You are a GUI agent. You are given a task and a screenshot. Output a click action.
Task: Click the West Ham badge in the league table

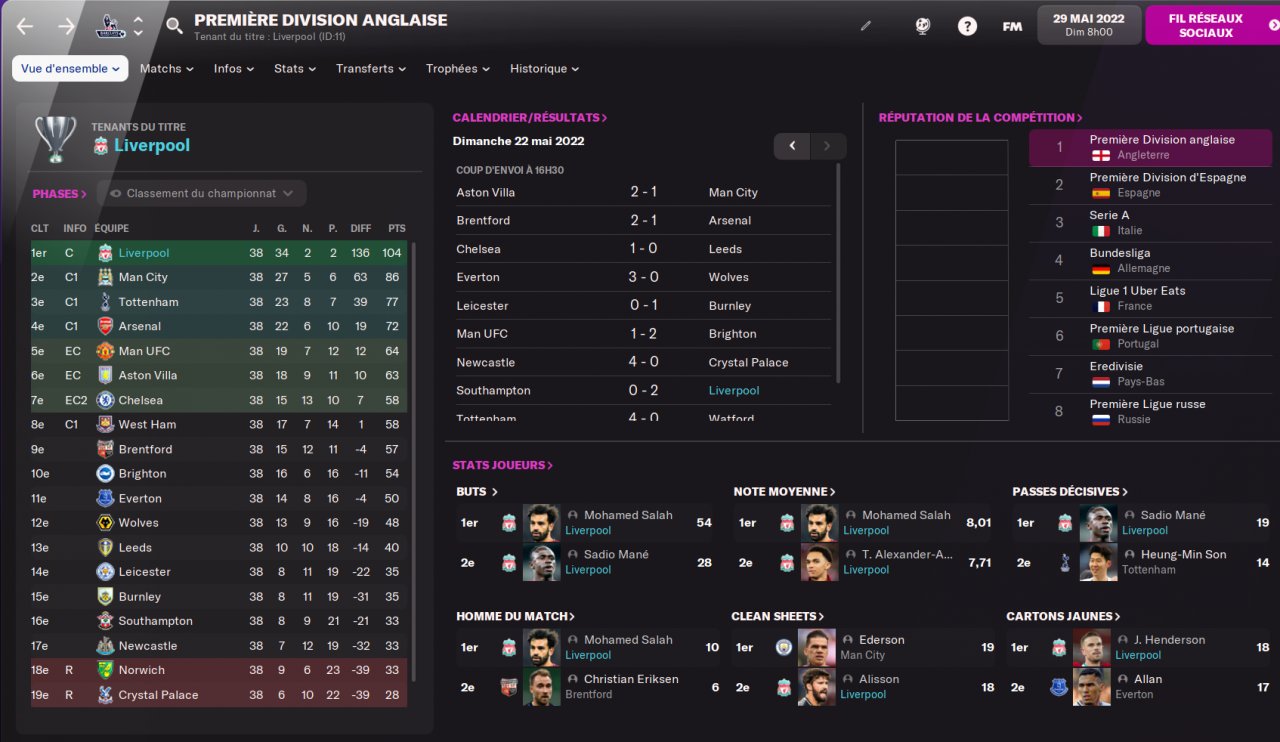tap(105, 424)
